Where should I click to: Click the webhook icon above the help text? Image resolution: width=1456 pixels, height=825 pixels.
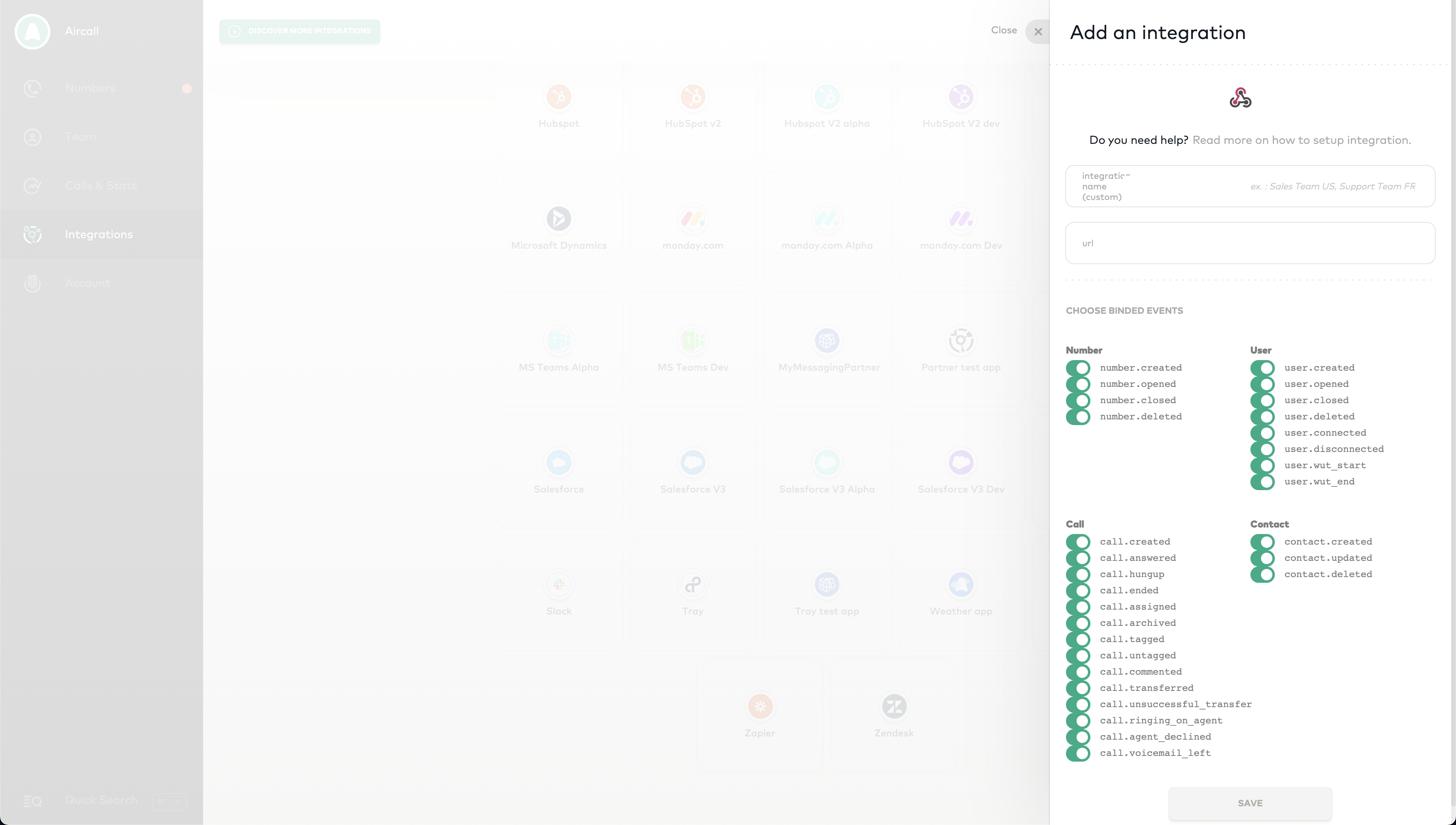(x=1240, y=98)
